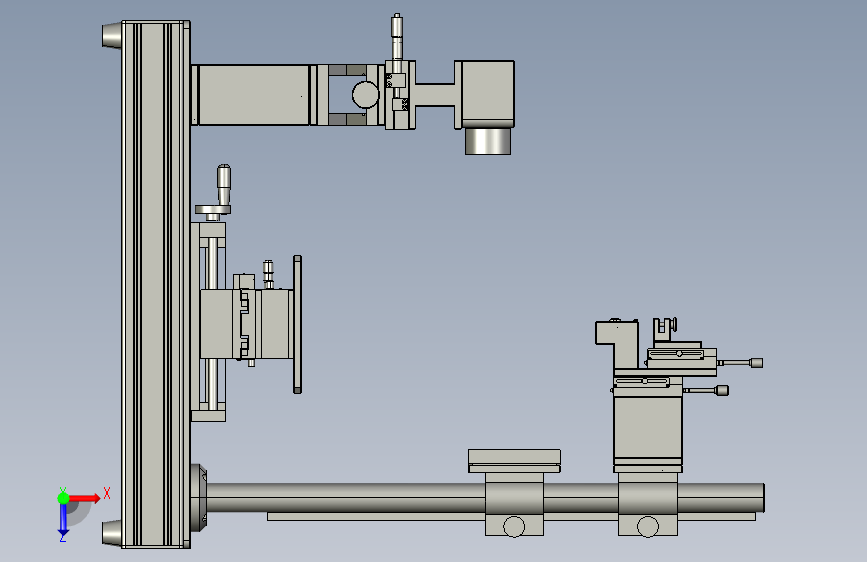
Task: Select the hand crank handle on the vertical stage
Action: point(223,184)
